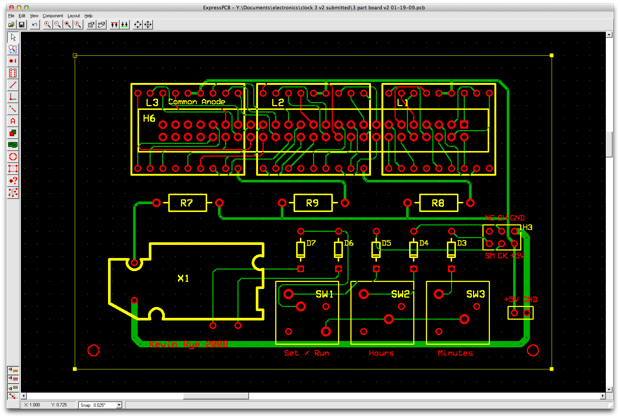Click the four-arrow filled move icon
Image resolution: width=620 pixels, height=418 pixels.
tap(148, 25)
